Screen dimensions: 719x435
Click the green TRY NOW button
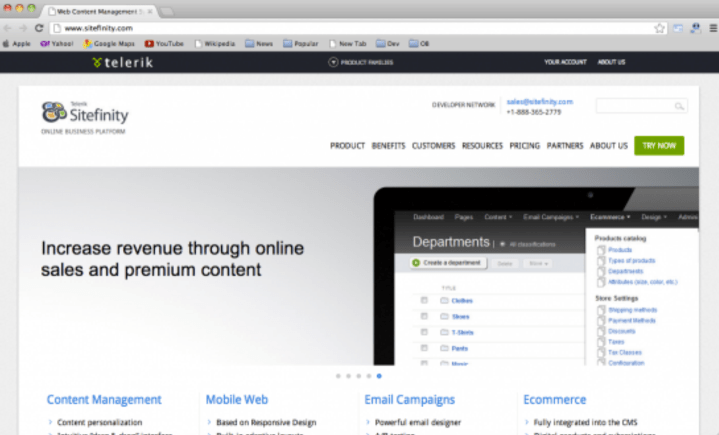coord(659,146)
